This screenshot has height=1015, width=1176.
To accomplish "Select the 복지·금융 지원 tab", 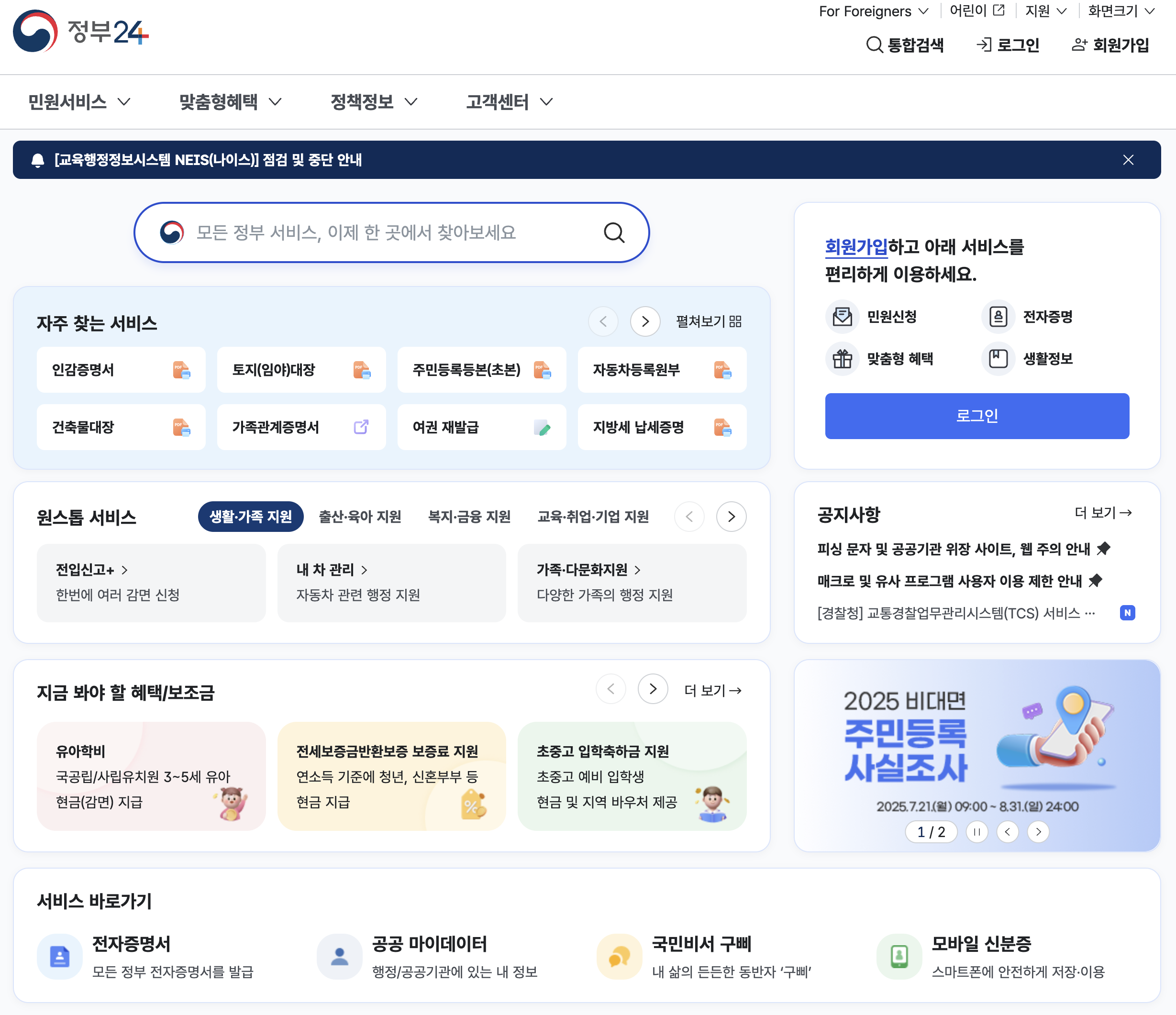I will (x=469, y=516).
